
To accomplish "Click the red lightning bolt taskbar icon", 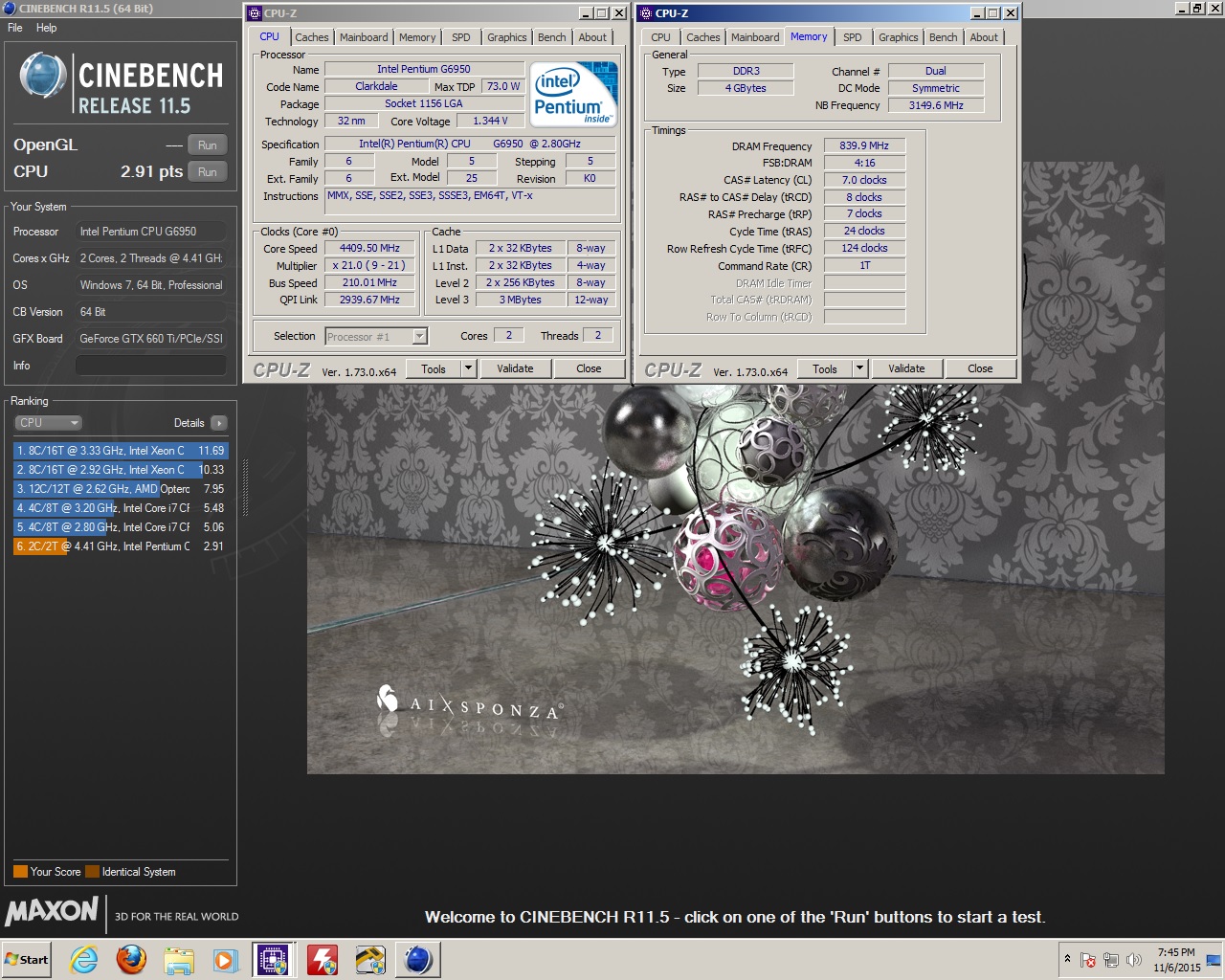I will [322, 959].
